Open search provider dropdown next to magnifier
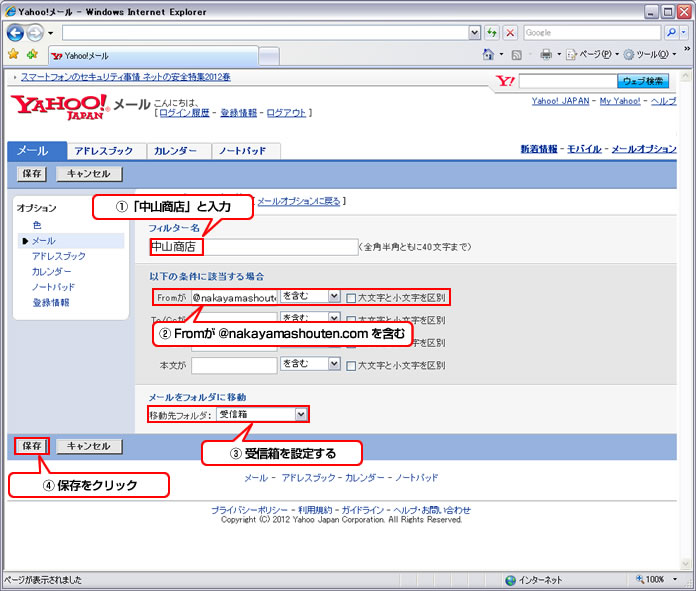The image size is (696, 591). [x=684, y=32]
